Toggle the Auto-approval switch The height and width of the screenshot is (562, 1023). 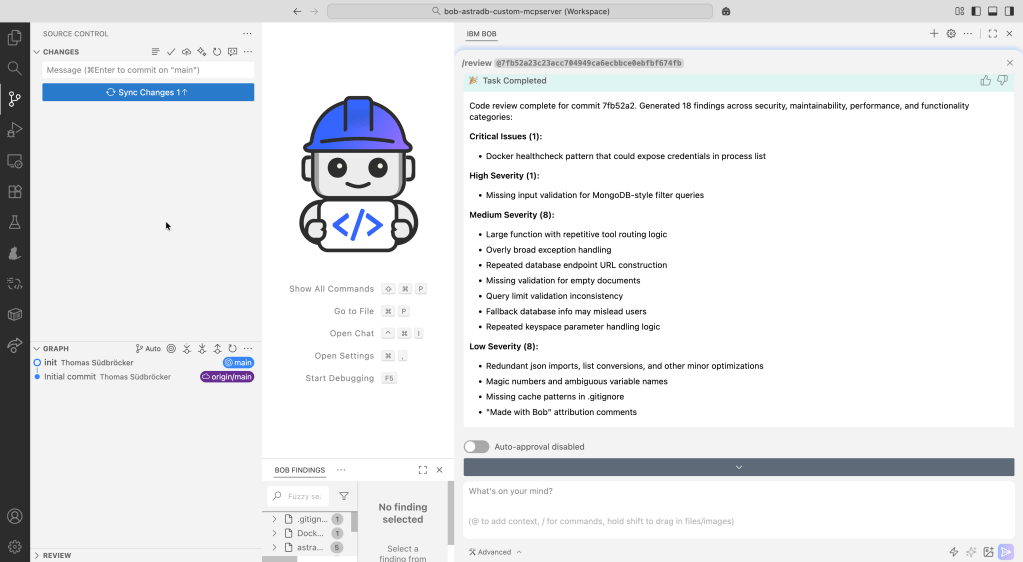click(477, 447)
